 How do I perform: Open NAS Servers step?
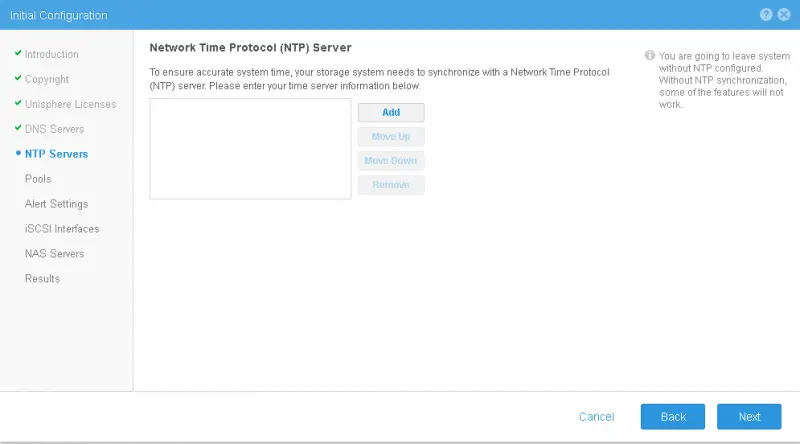tap(54, 254)
